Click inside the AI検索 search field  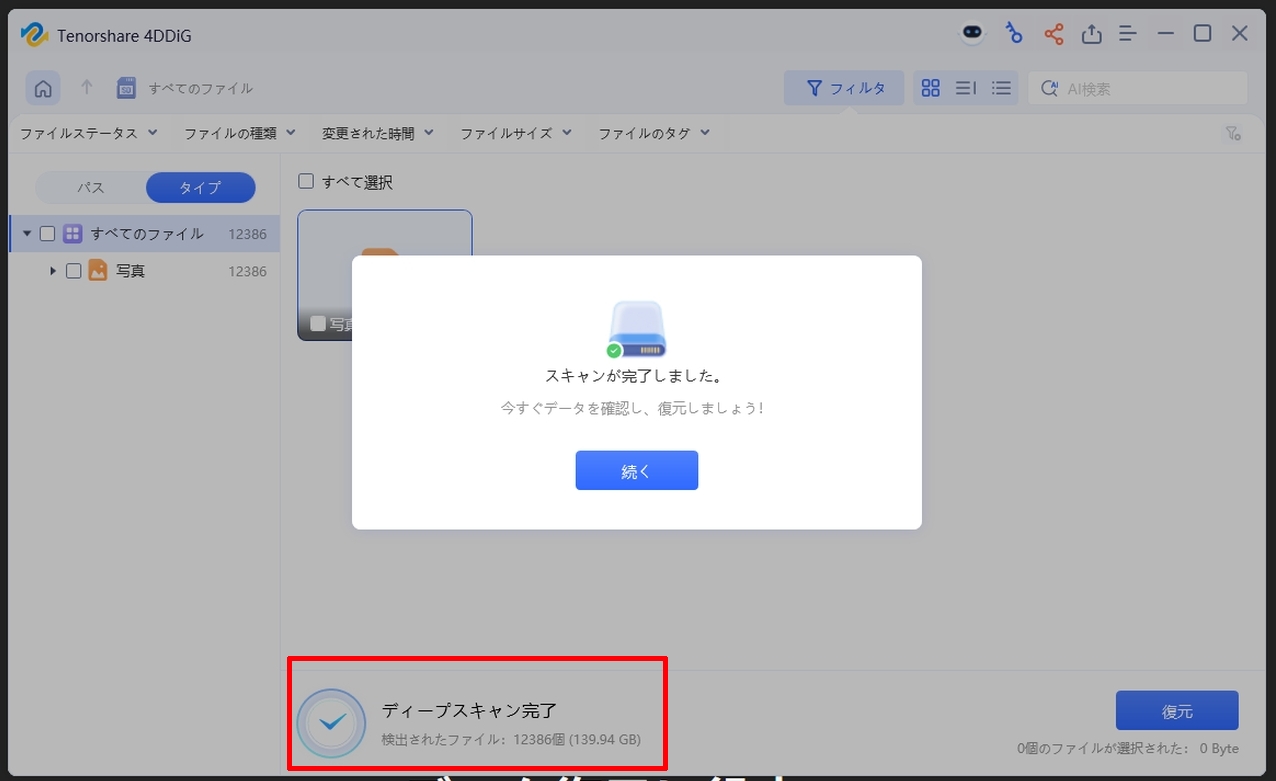pyautogui.click(x=1138, y=88)
